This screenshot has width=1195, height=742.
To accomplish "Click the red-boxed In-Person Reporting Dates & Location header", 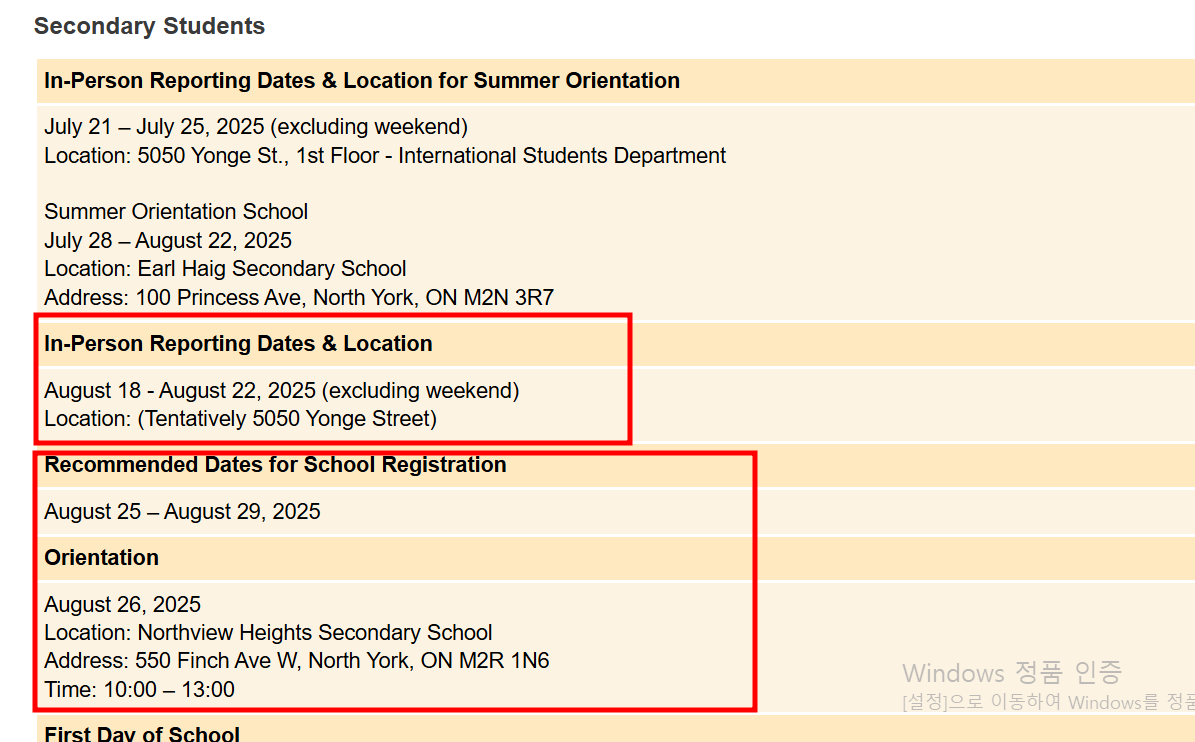I will pos(238,344).
